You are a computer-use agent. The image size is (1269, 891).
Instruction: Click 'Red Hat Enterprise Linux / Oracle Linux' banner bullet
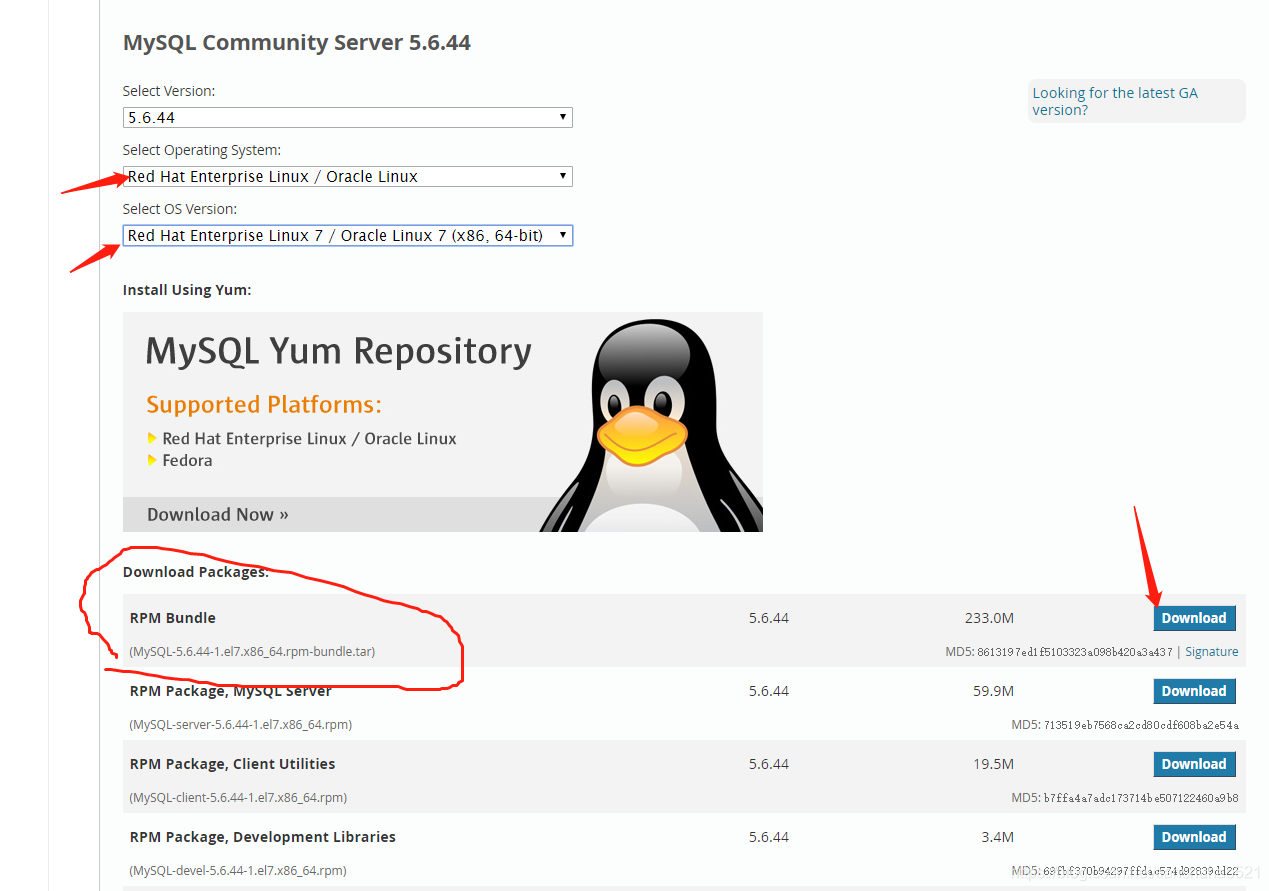pos(309,438)
